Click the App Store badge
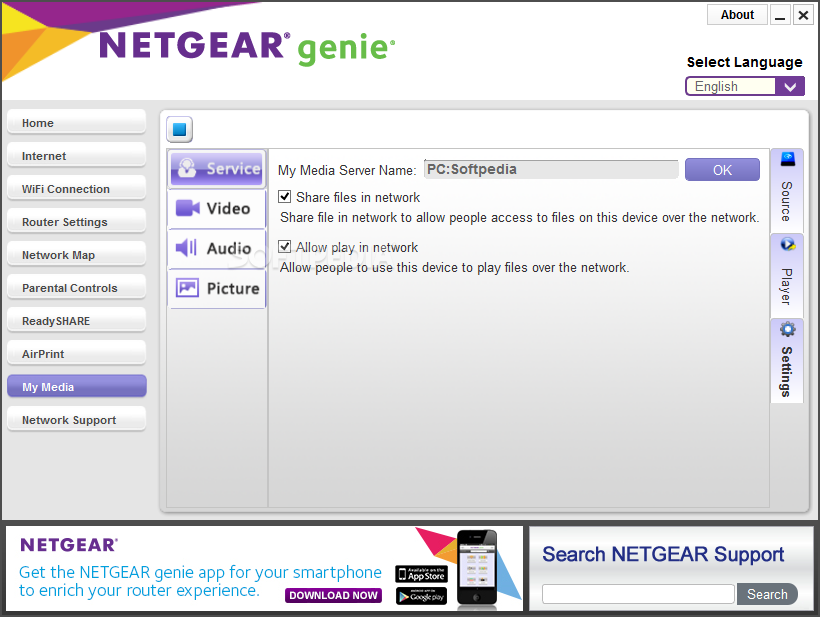The image size is (820, 617). tap(422, 574)
